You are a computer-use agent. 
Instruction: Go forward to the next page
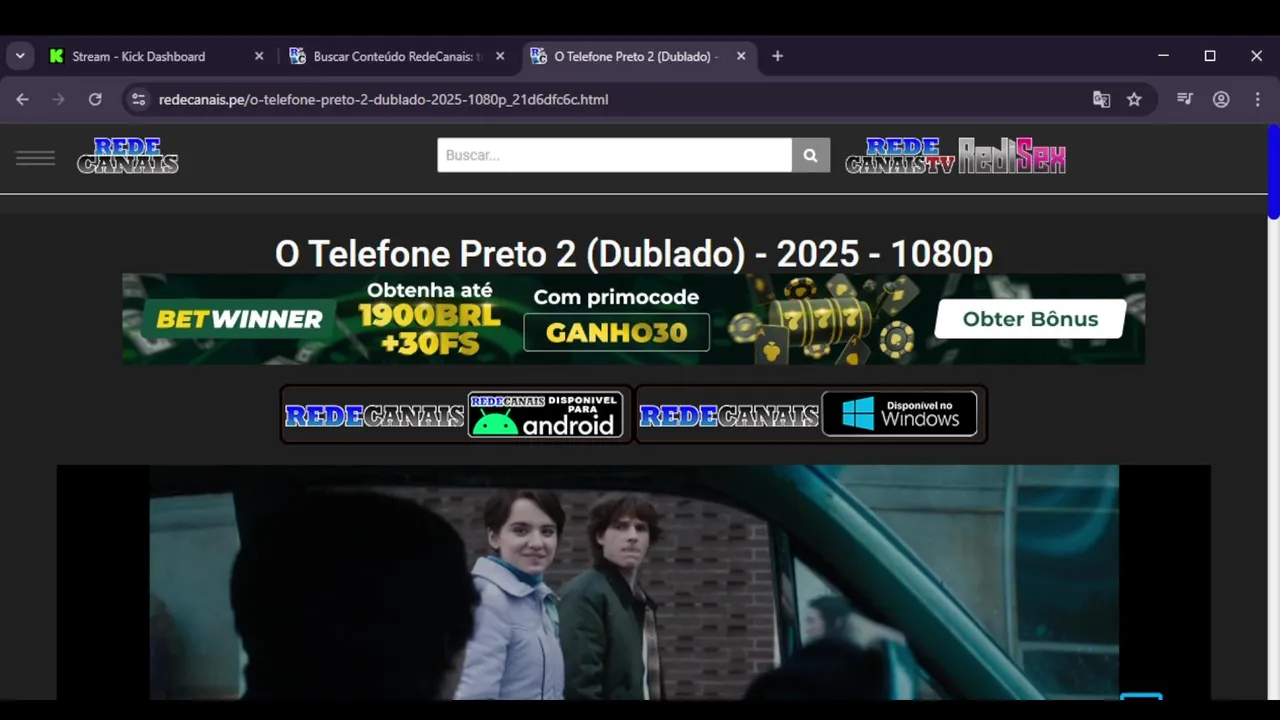[x=58, y=99]
